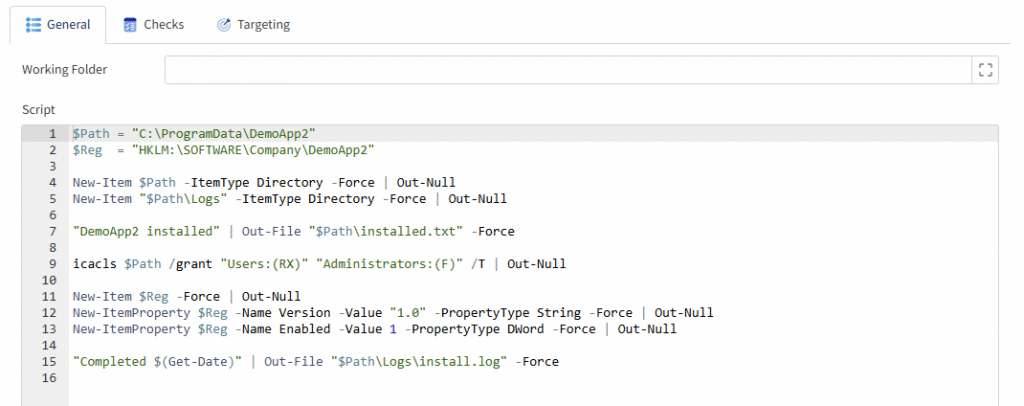Screen dimensions: 1024x406
Task: Switch to the Checks tab
Action: click(154, 25)
